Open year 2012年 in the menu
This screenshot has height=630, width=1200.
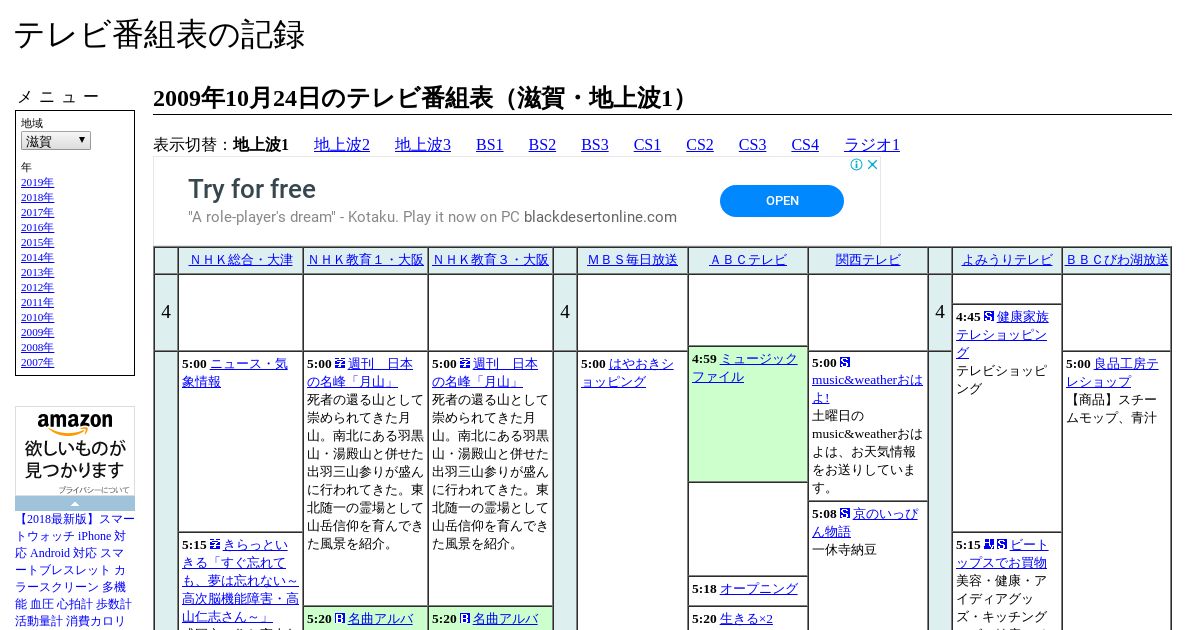[37, 288]
